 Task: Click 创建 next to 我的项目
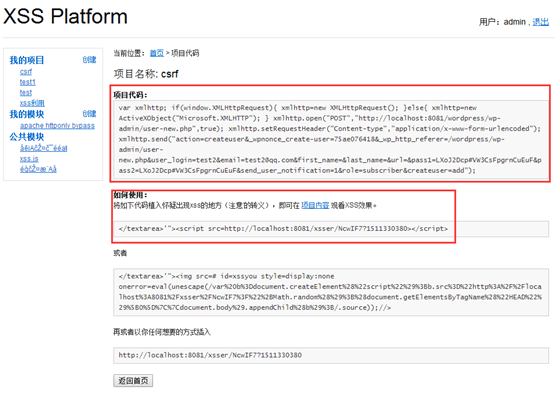click(89, 60)
